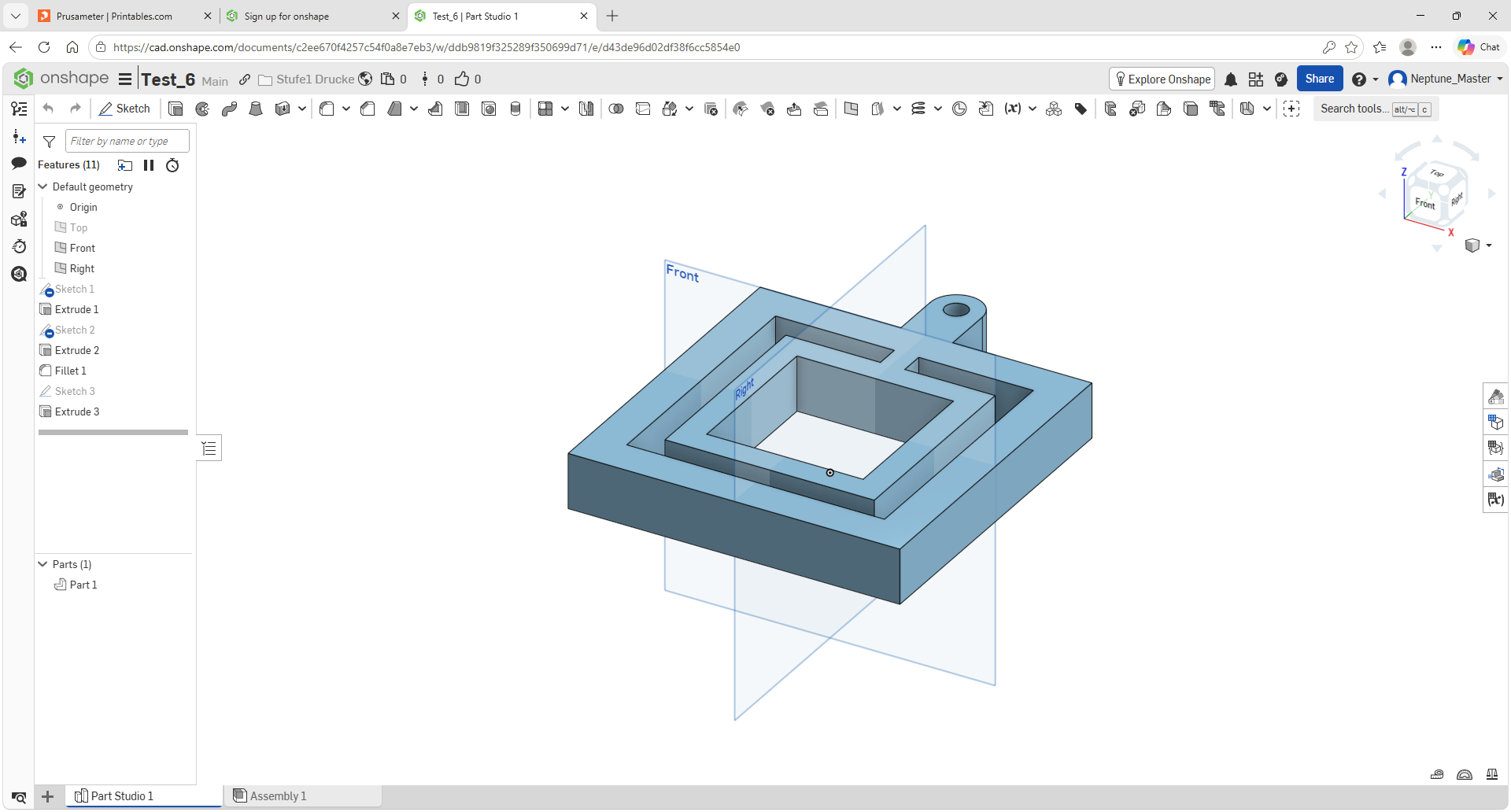This screenshot has height=812, width=1511.
Task: Open the notifications bell
Action: (1231, 79)
